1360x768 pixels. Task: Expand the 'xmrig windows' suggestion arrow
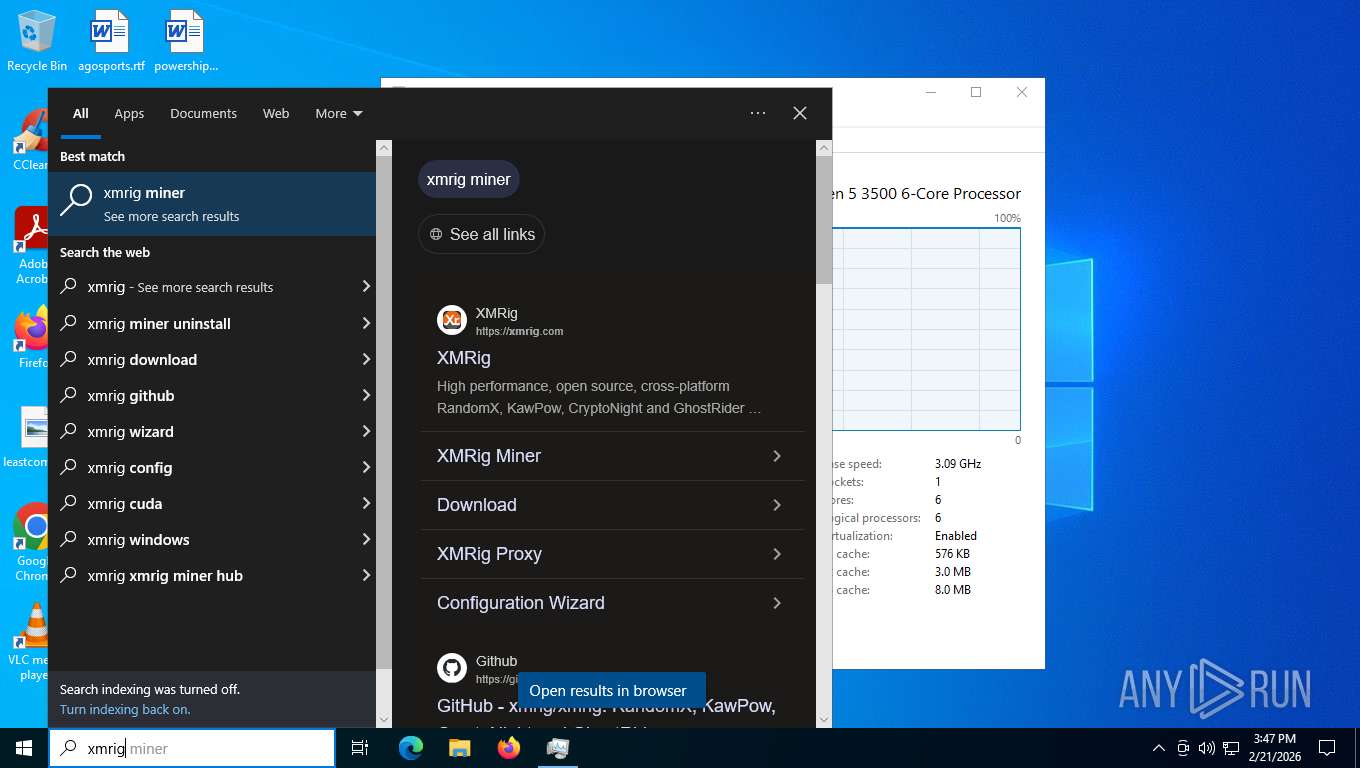(x=366, y=539)
